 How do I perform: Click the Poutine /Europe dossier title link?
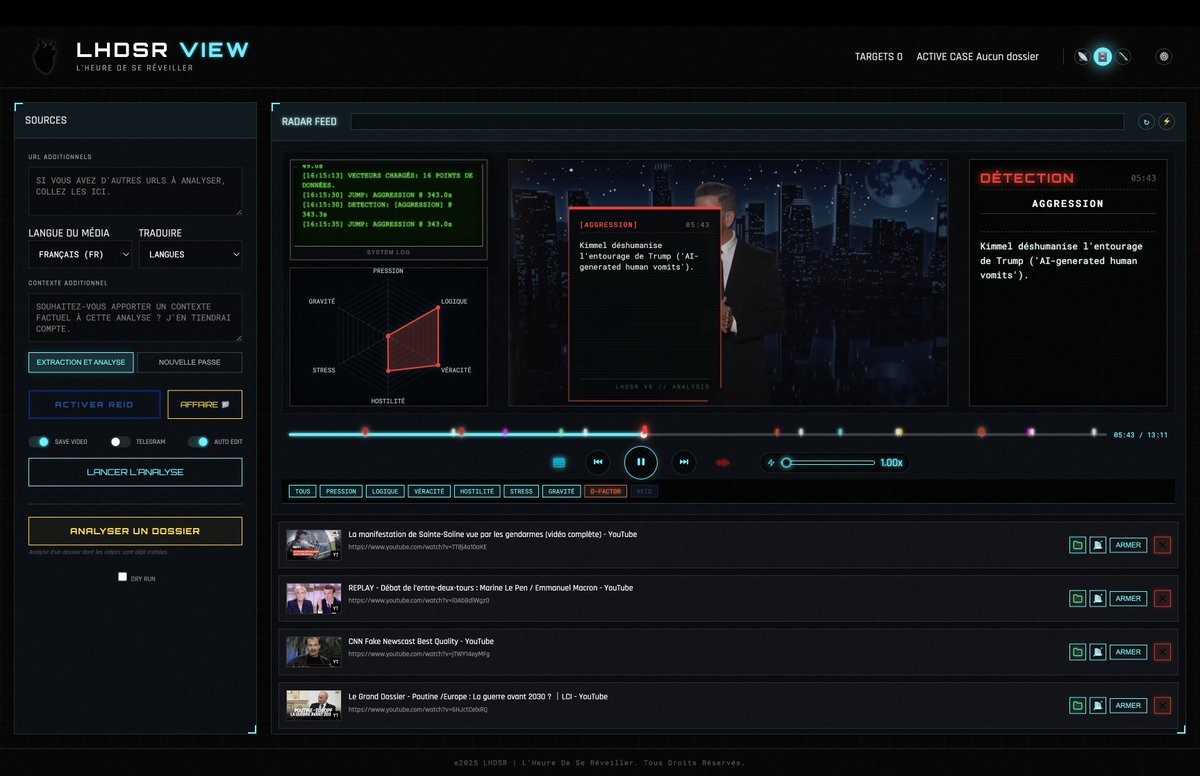point(478,696)
